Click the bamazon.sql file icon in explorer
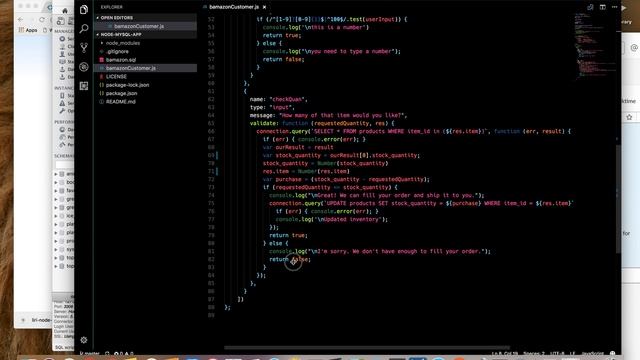Viewport: 640px width, 360px height. (x=102, y=60)
